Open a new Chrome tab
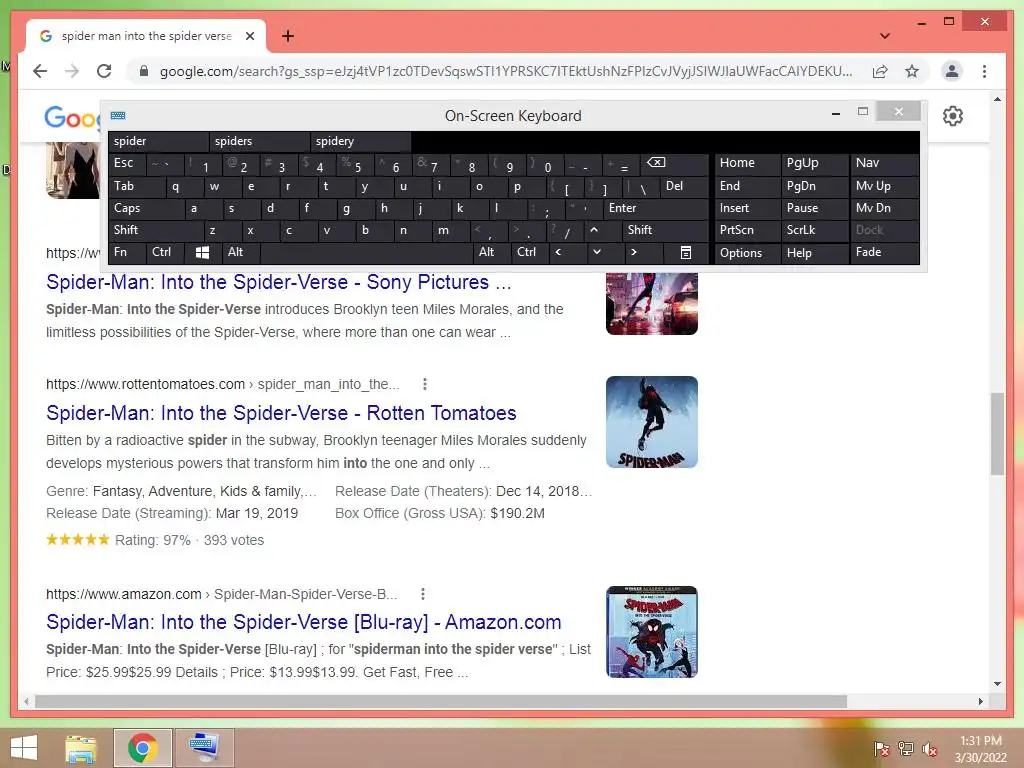 coord(287,36)
